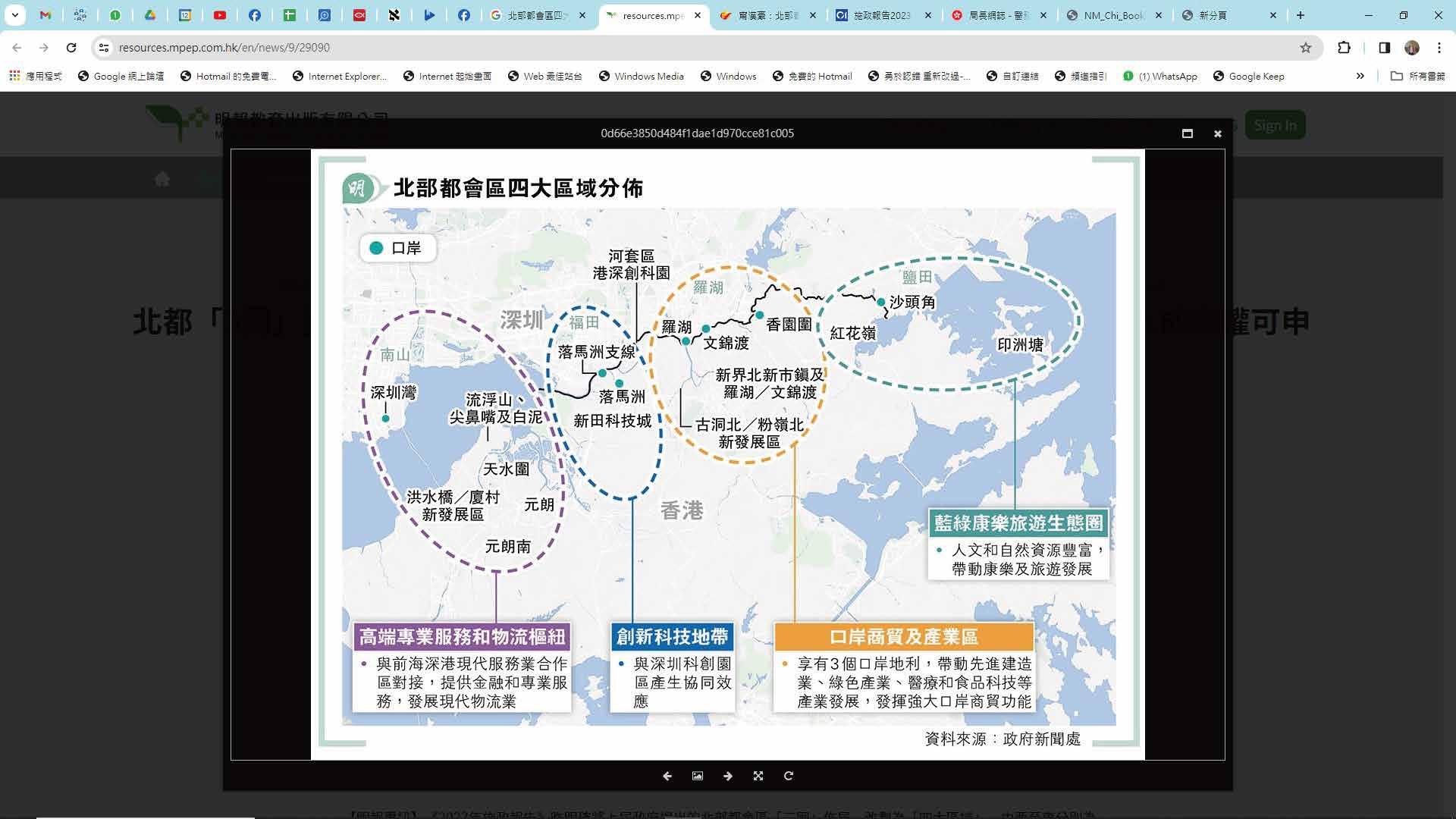Go to the previous image in lightbox
The width and height of the screenshot is (1456, 819).
(667, 776)
